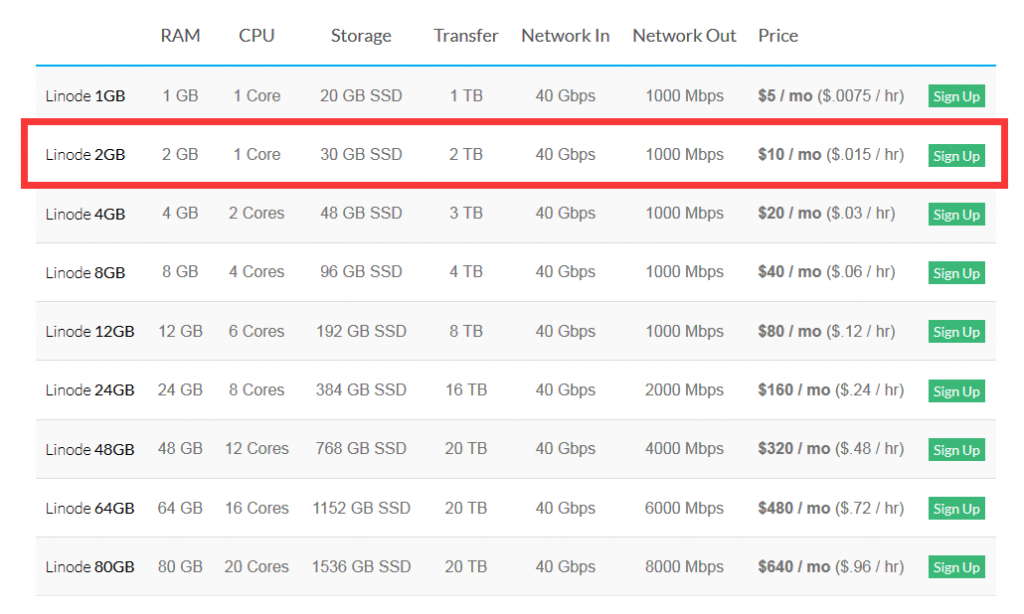Click Sign Up for Linode 80GB plan
Image resolution: width=1024 pixels, height=614 pixels.
point(956,567)
